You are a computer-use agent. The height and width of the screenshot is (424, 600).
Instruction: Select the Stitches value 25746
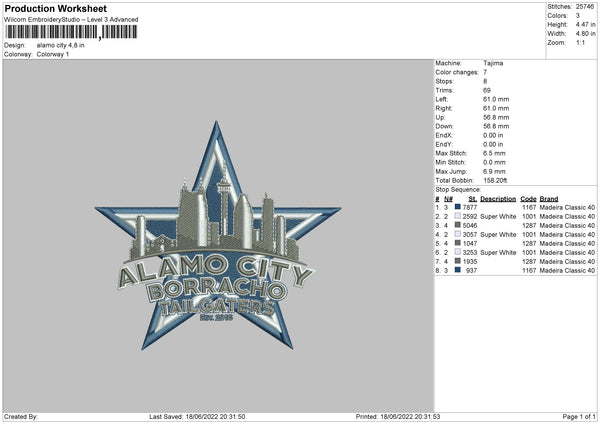pos(585,7)
